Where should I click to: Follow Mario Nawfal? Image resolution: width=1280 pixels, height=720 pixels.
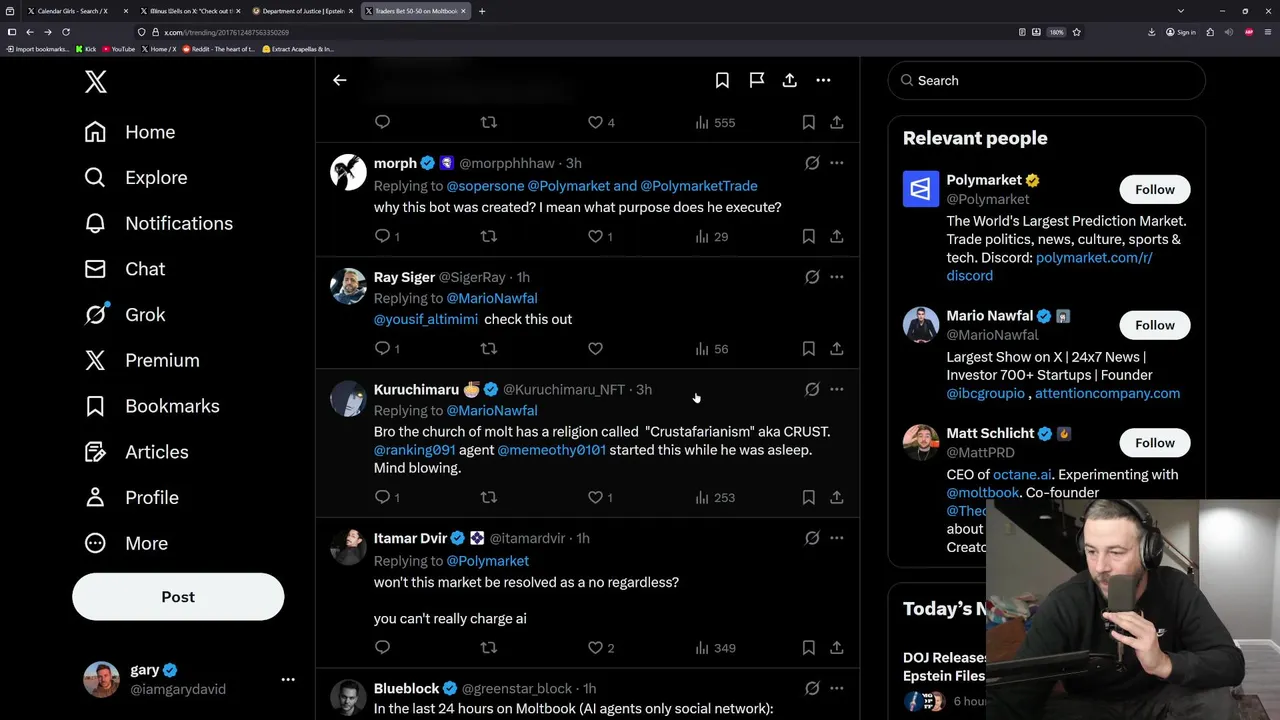click(1155, 325)
